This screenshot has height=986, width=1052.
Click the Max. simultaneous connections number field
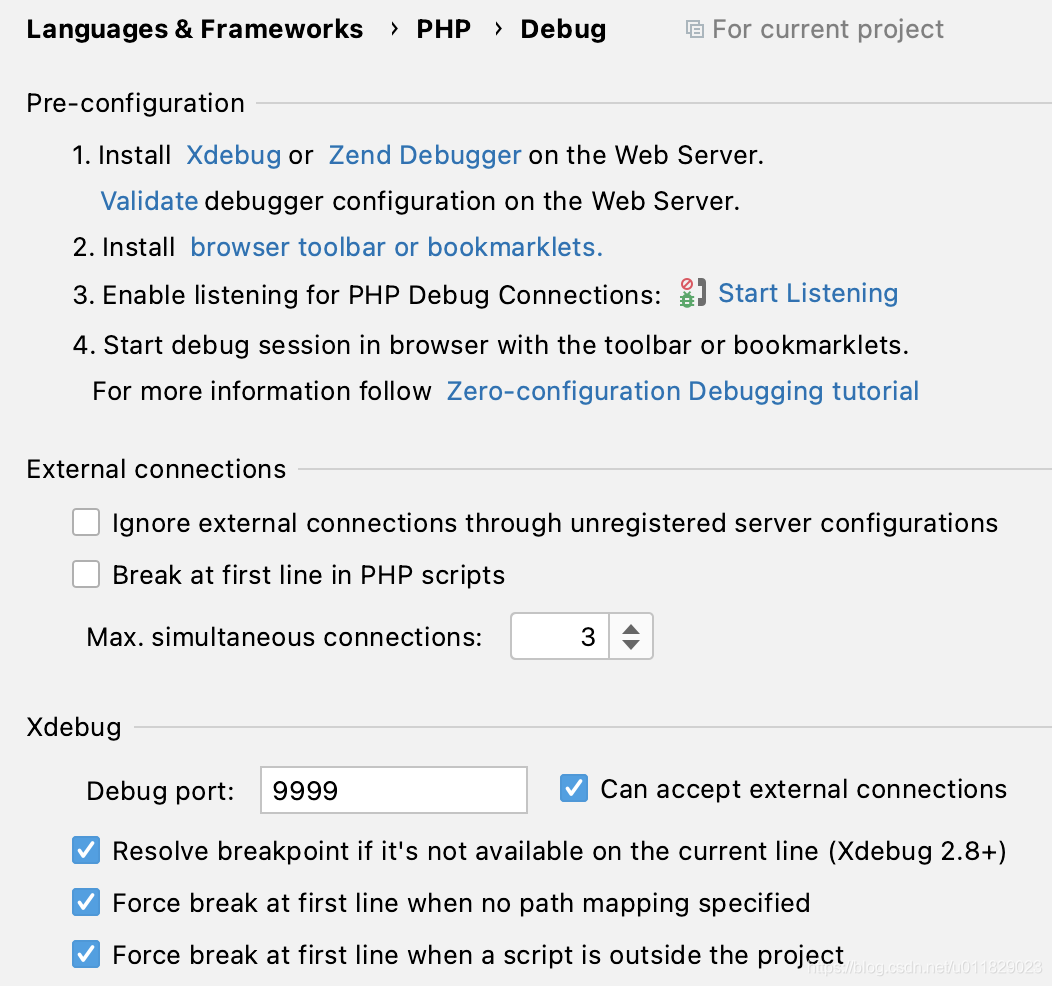560,637
